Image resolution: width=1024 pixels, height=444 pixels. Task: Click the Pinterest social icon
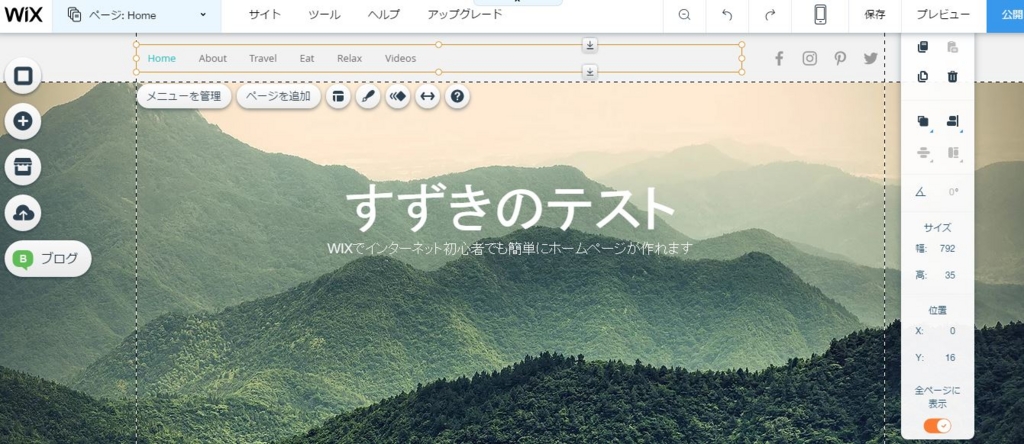[x=840, y=59]
